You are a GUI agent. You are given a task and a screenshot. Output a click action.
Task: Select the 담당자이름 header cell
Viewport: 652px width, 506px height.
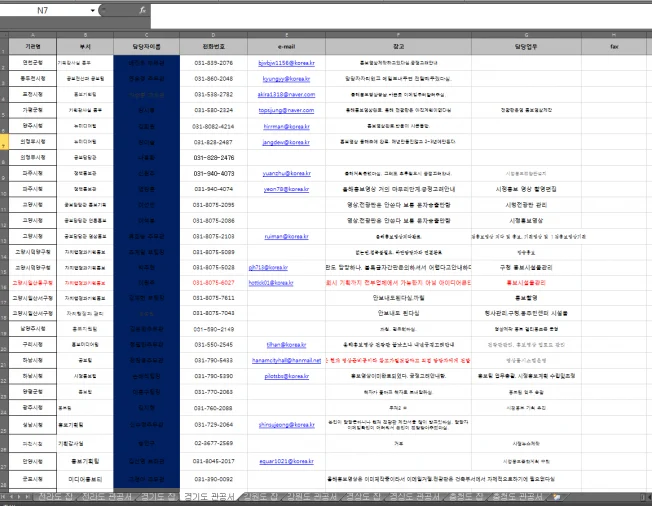click(x=147, y=47)
